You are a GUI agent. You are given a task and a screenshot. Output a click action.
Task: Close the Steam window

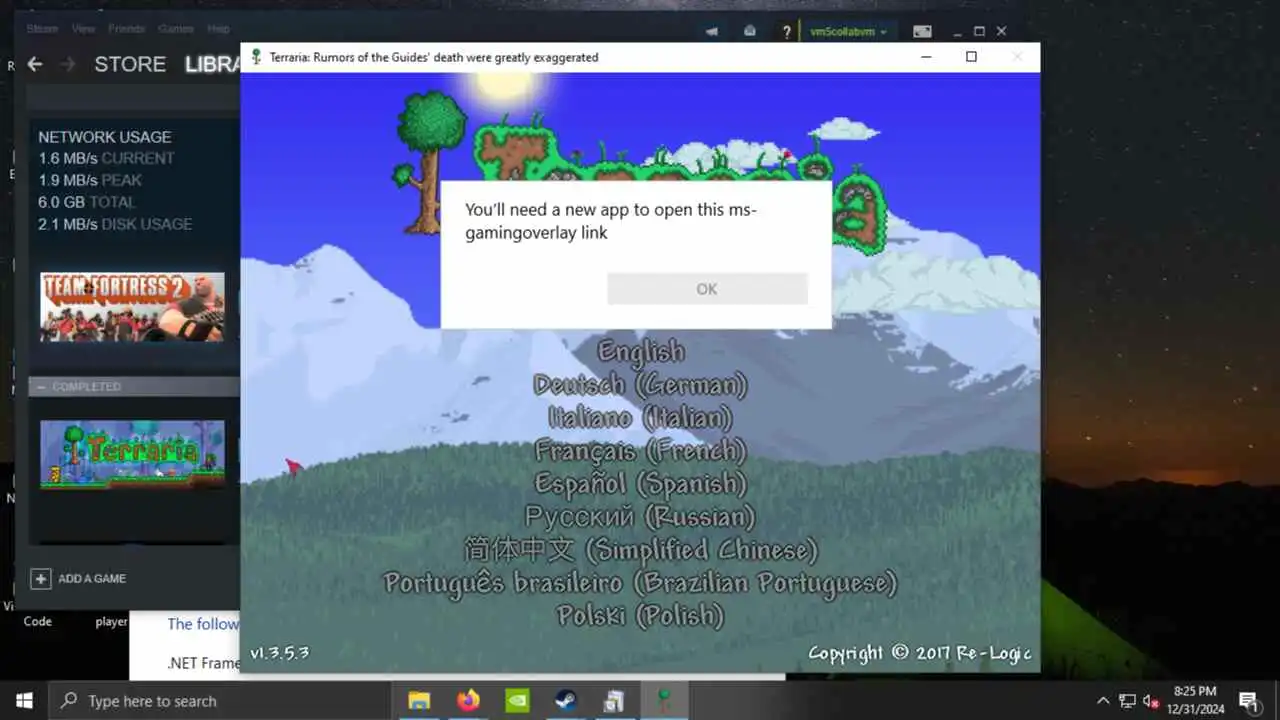click(1002, 31)
